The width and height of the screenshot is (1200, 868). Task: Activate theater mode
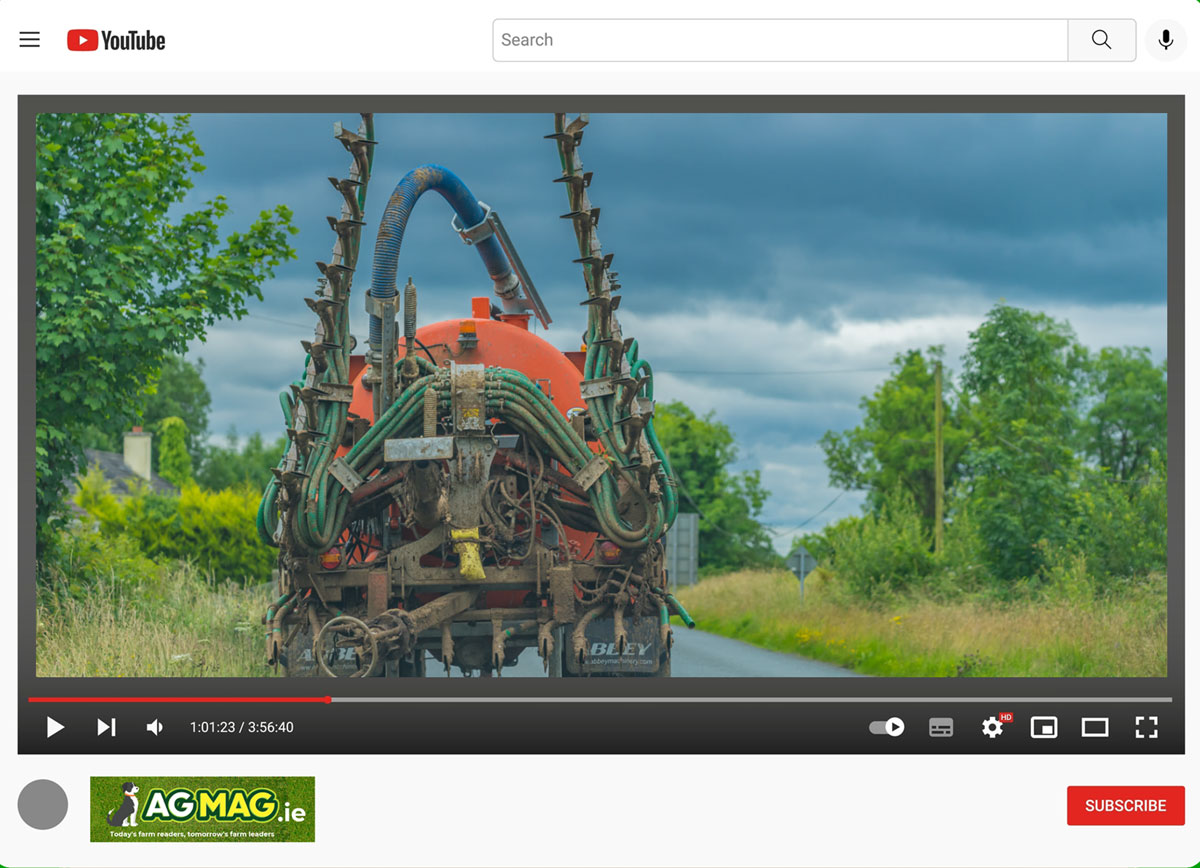click(x=1095, y=727)
